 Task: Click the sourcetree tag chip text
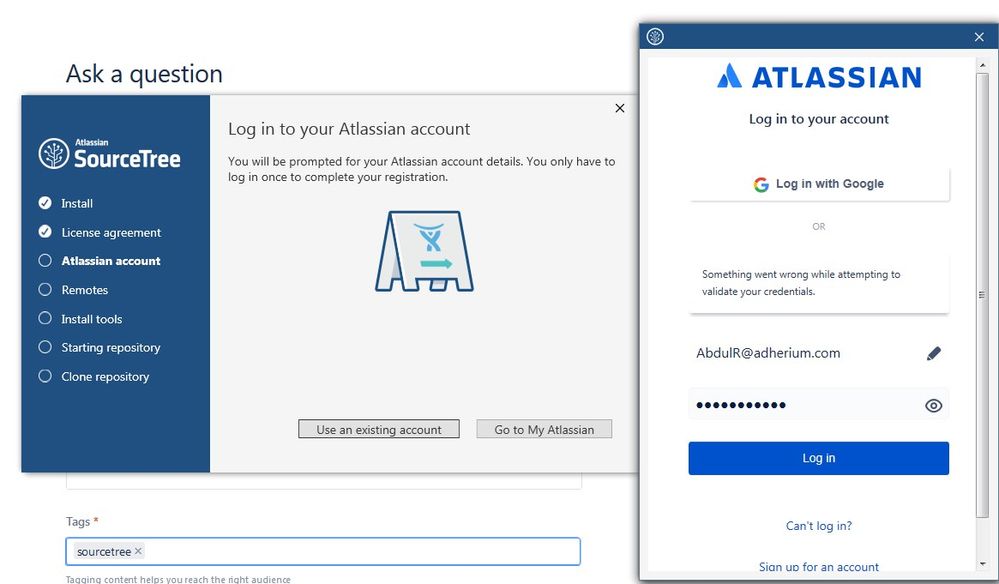click(104, 552)
